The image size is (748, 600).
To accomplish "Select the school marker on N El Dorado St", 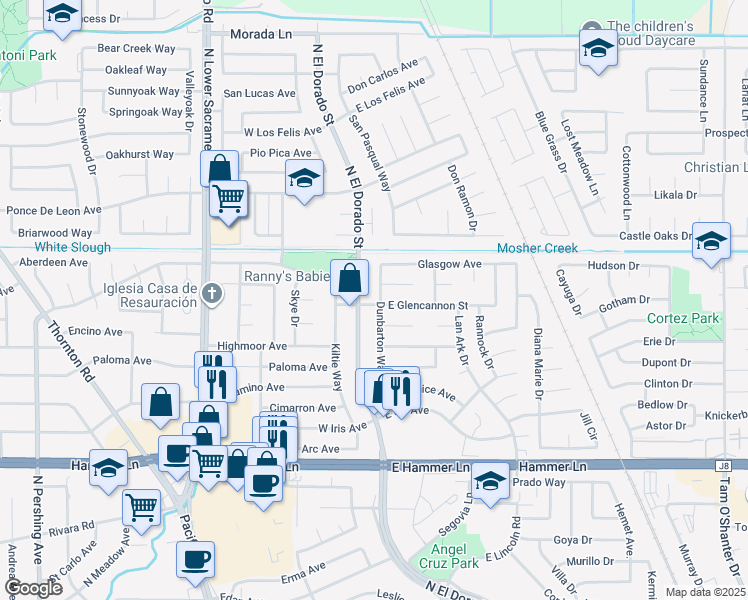I will tap(305, 180).
